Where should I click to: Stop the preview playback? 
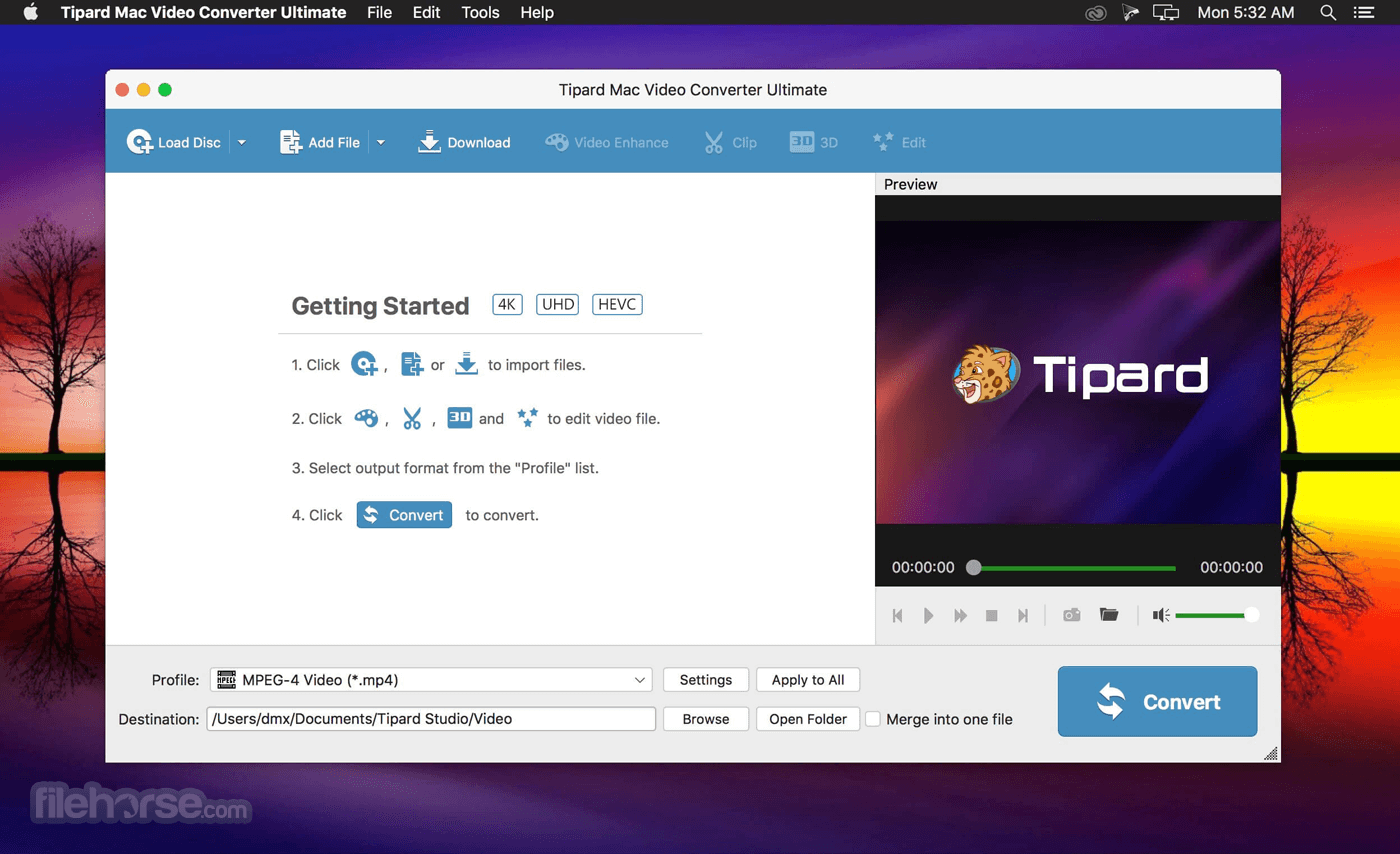pyautogui.click(x=992, y=616)
